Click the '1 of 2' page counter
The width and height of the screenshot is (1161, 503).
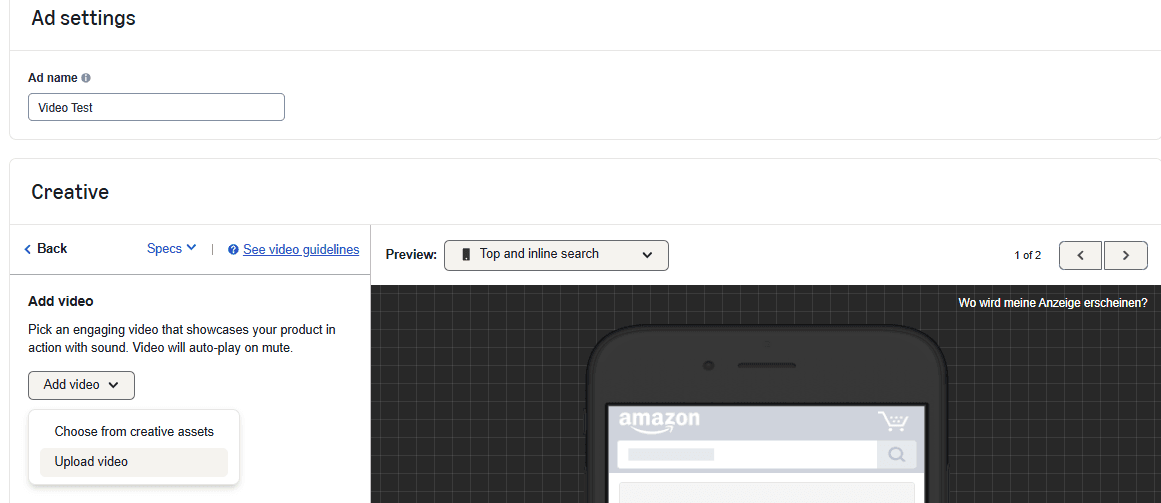click(1028, 256)
